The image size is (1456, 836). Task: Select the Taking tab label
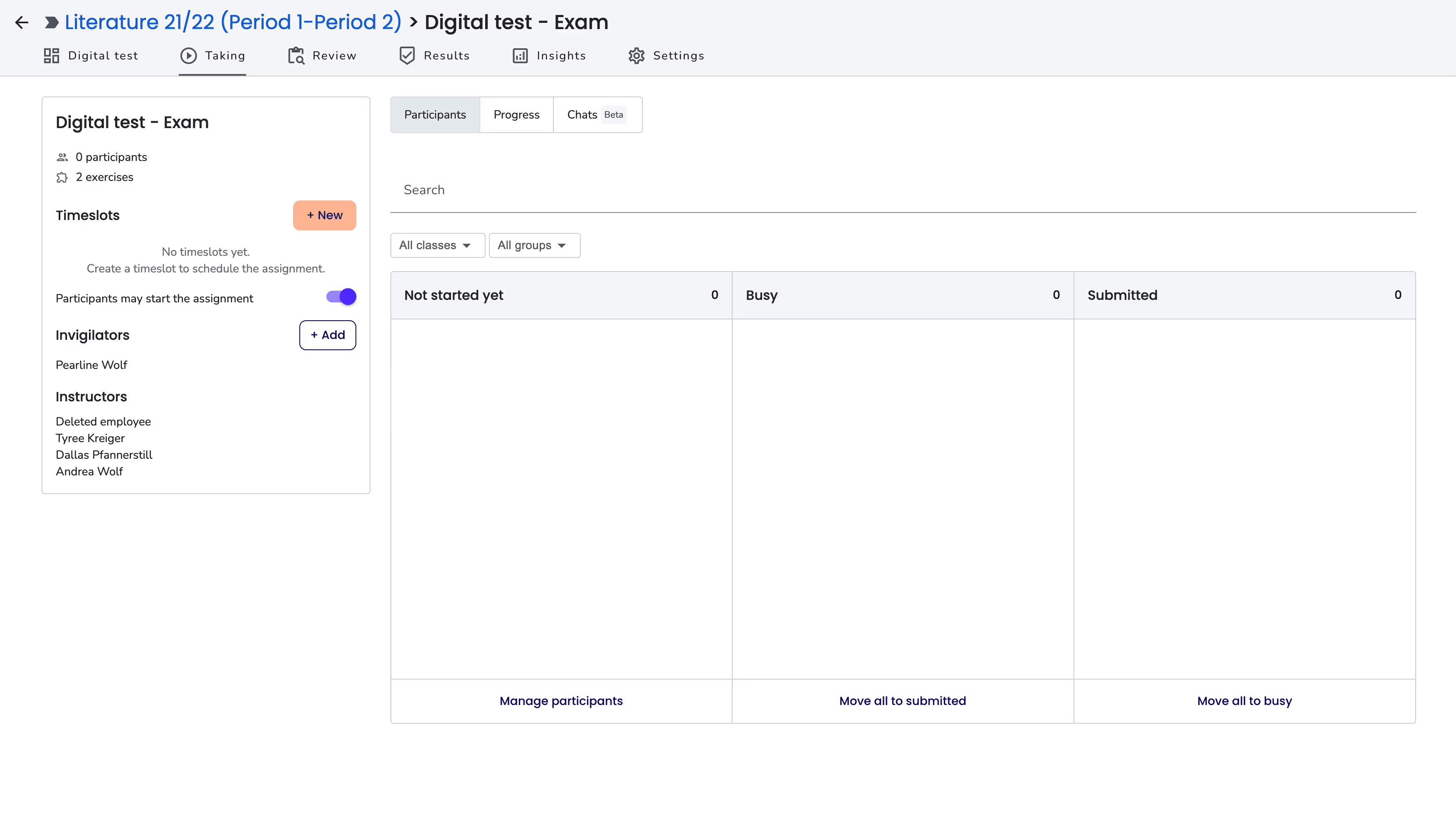click(225, 56)
